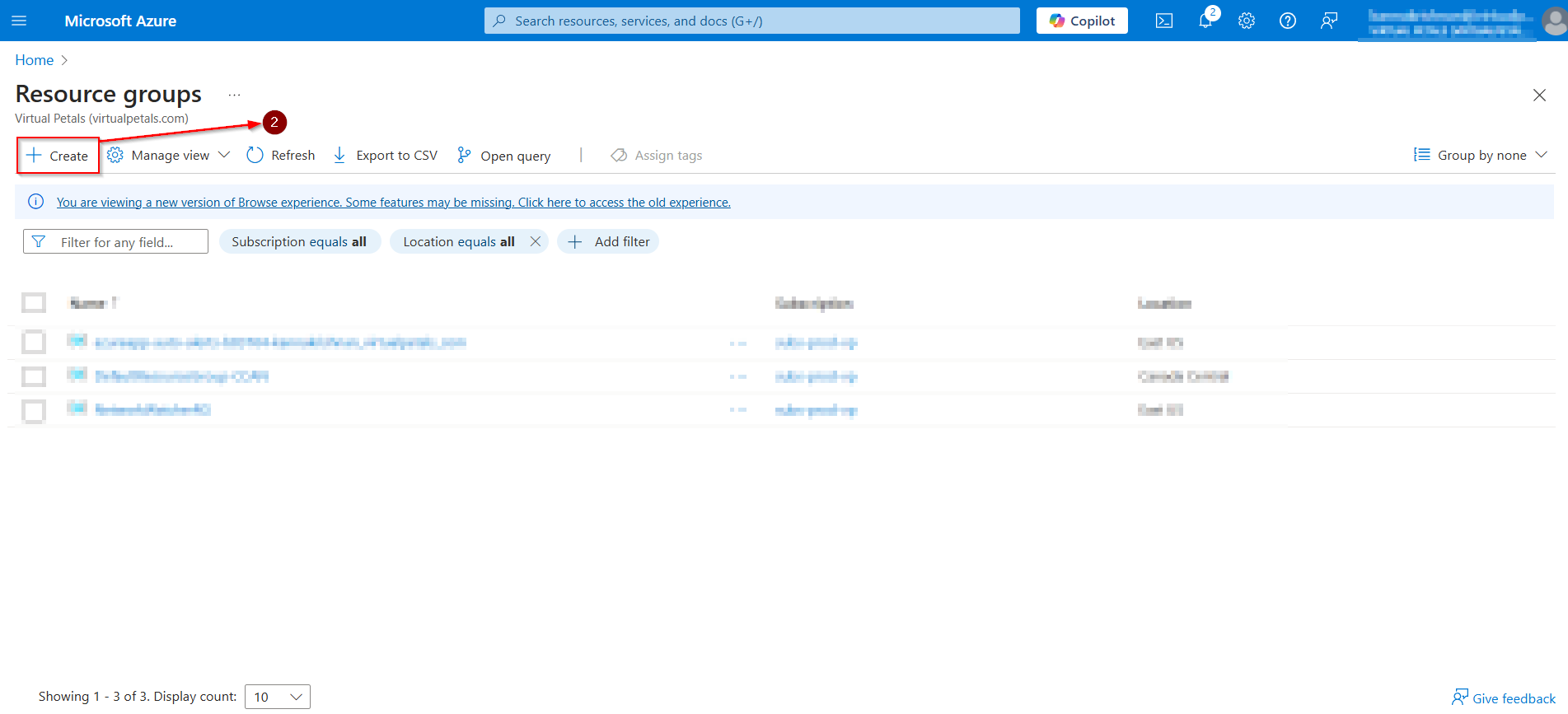This screenshot has width=1568, height=714.
Task: Export the list to CSV
Action: pos(385,156)
